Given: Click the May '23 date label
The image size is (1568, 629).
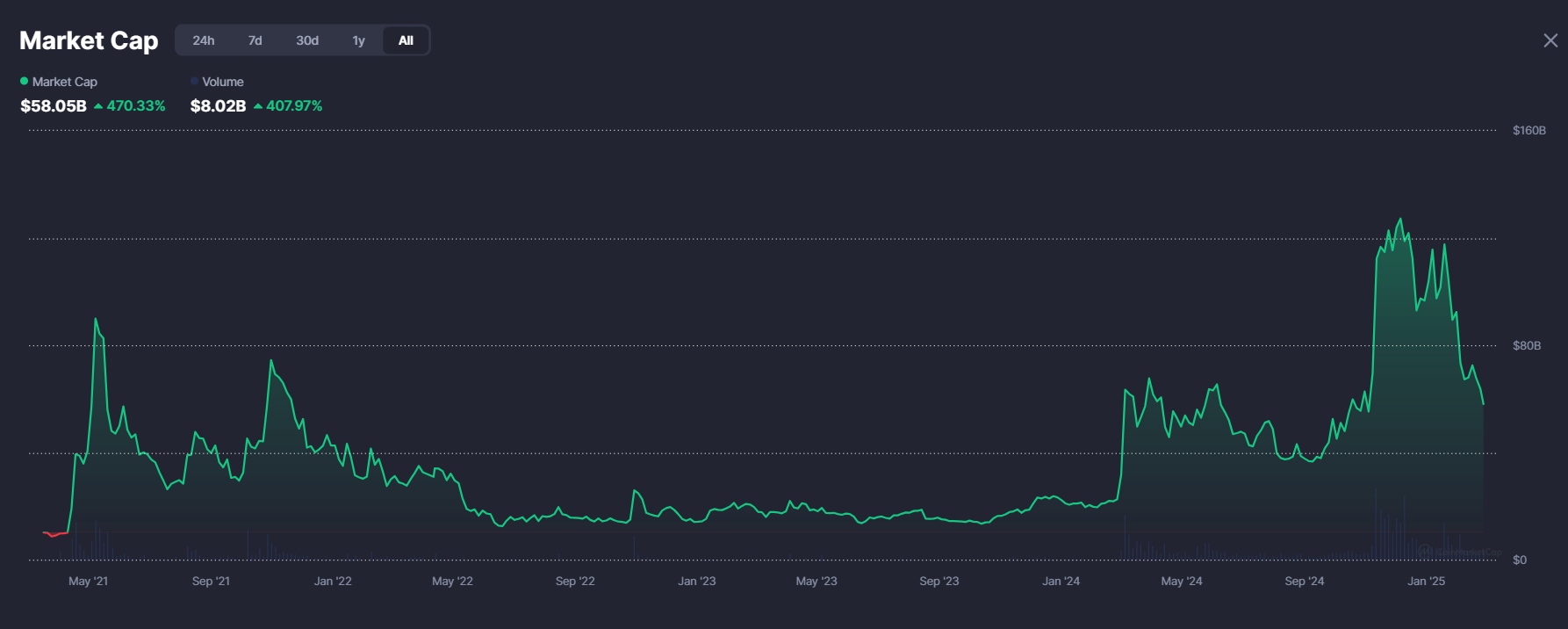Looking at the screenshot, I should point(816,581).
